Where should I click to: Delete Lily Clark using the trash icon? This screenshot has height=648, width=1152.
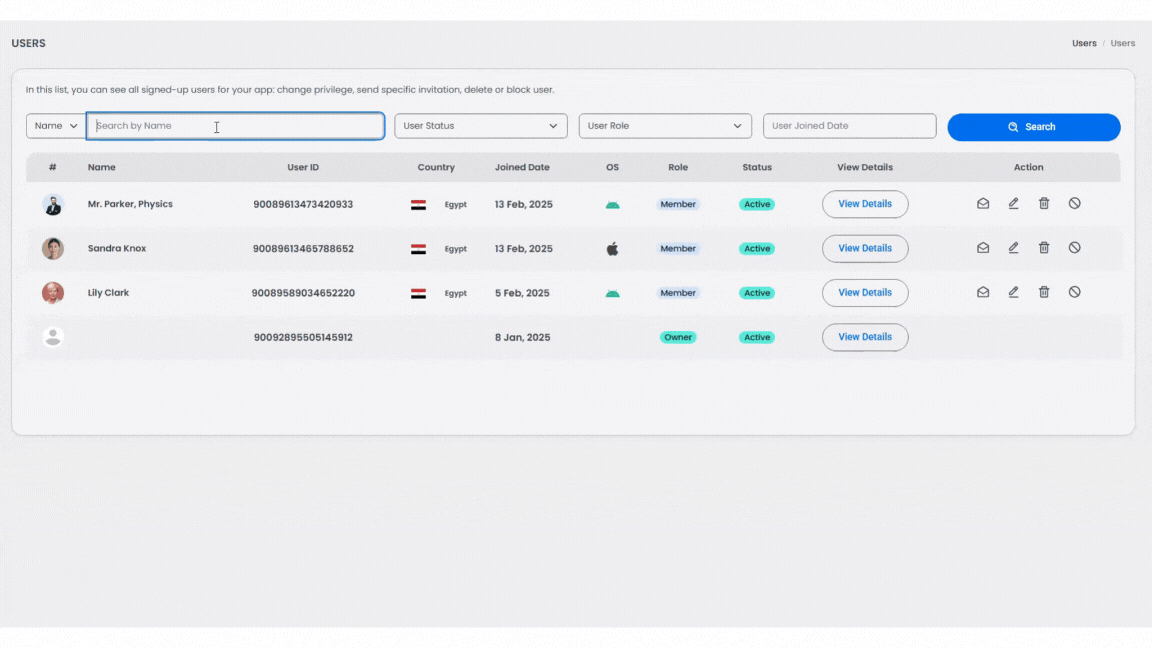pos(1044,292)
